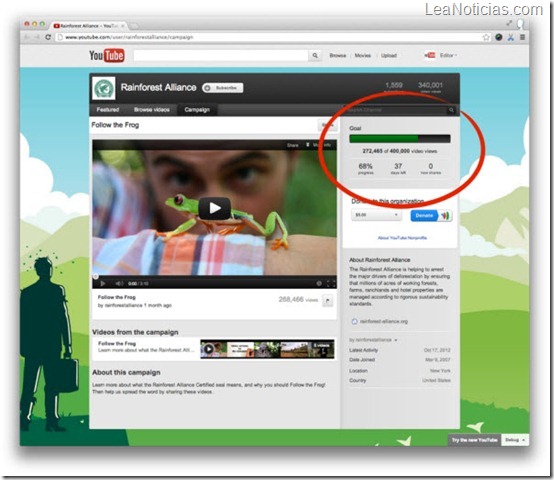
Task: Click the channel search magnifier icon
Action: pyautogui.click(x=451, y=110)
